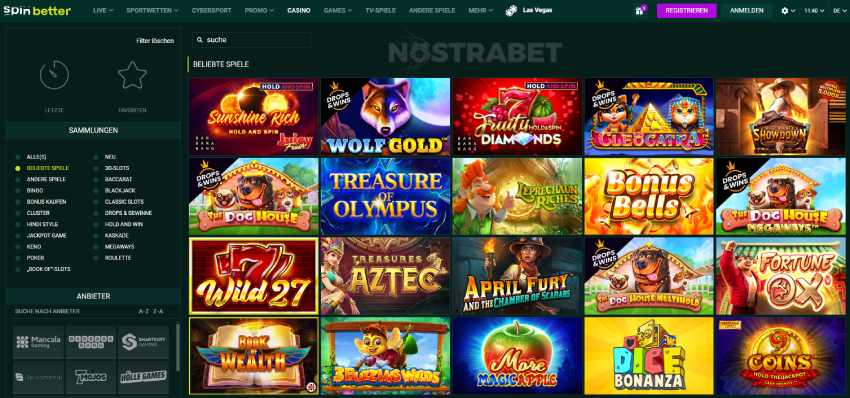
Task: Open the Showdown game
Action: [x=781, y=117]
